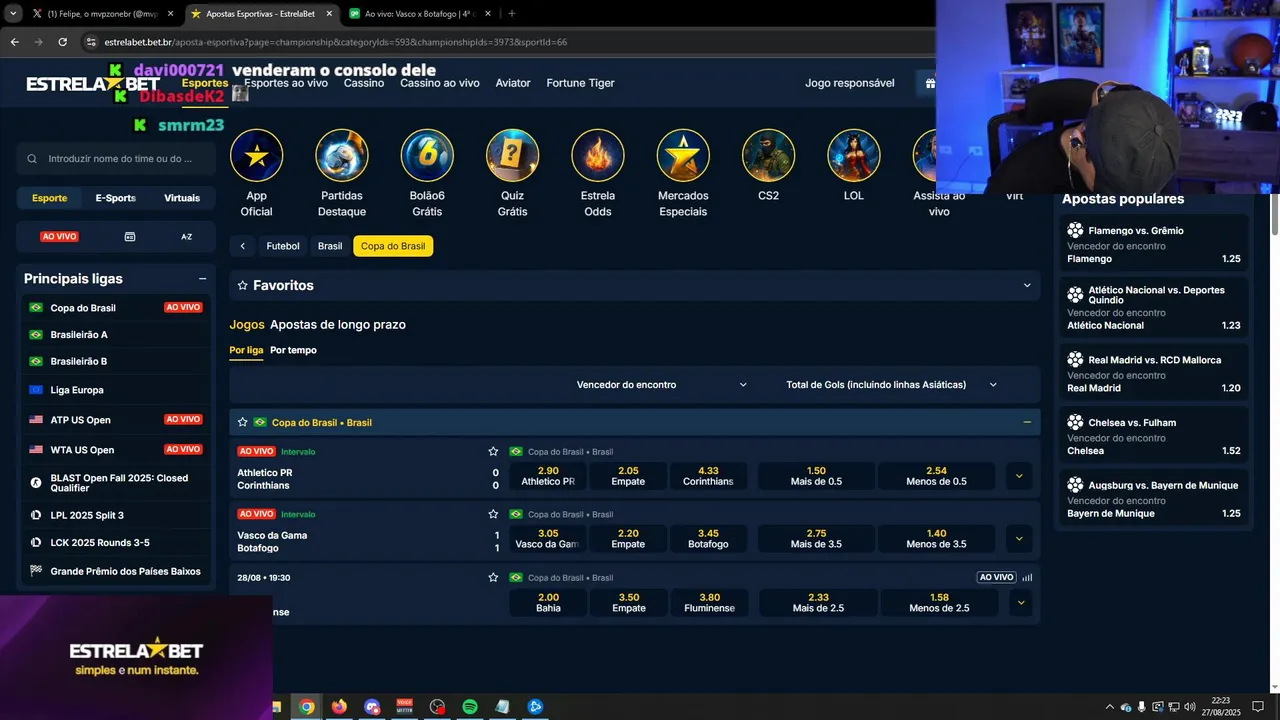Image resolution: width=1280 pixels, height=720 pixels.
Task: Open the browser tab search dropdown
Action: point(13,14)
